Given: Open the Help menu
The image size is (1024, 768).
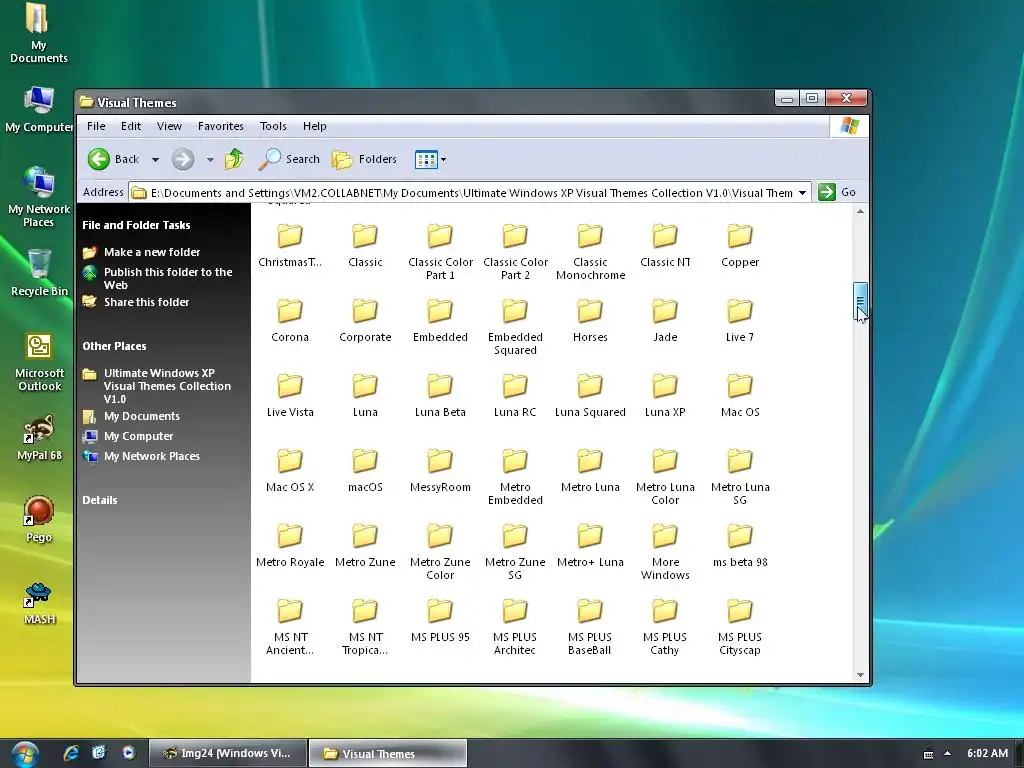Looking at the screenshot, I should [314, 126].
